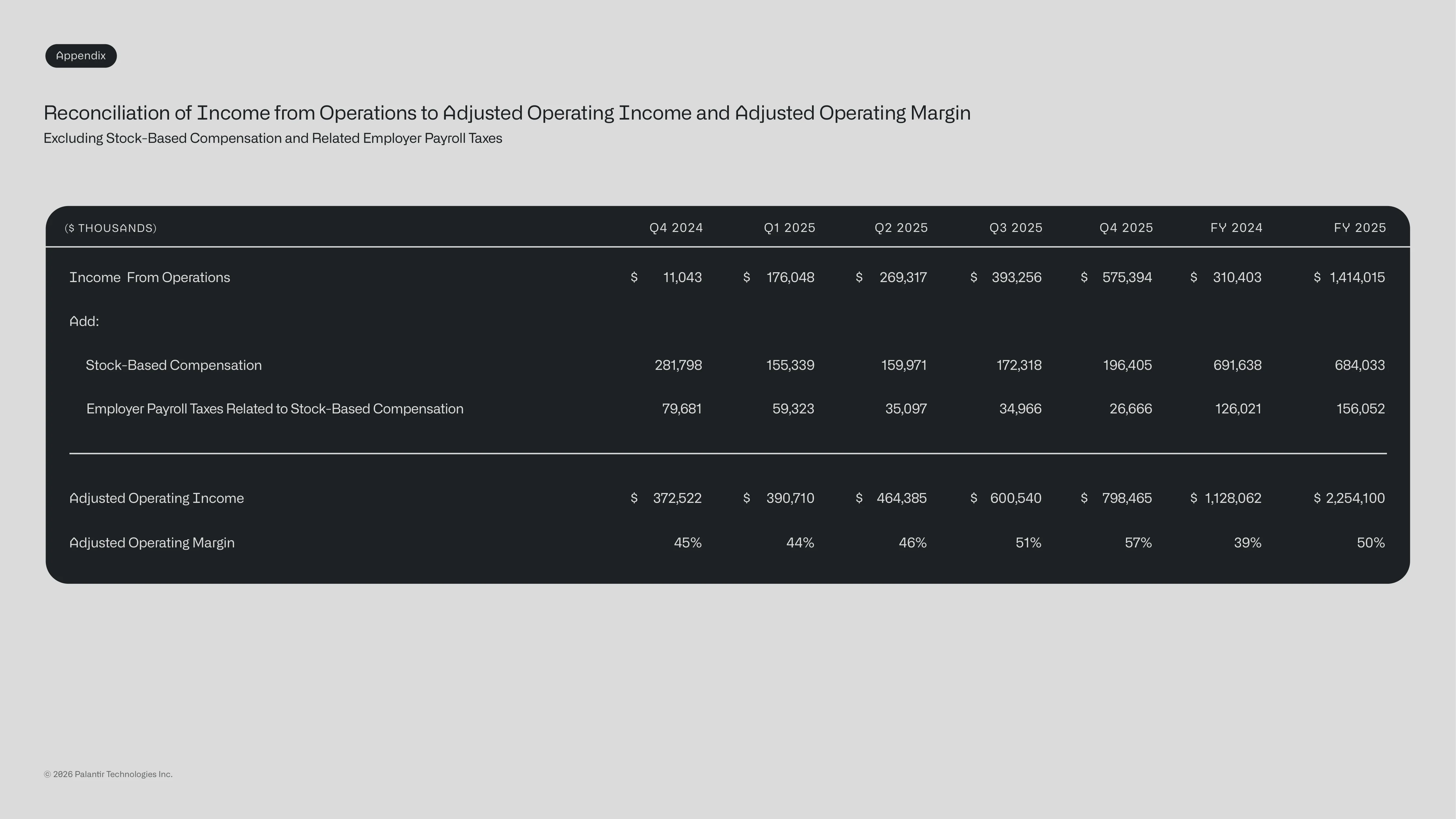The height and width of the screenshot is (819, 1456).
Task: Click the subtitle Excluding Stock-Based Compensation
Action: 273,139
